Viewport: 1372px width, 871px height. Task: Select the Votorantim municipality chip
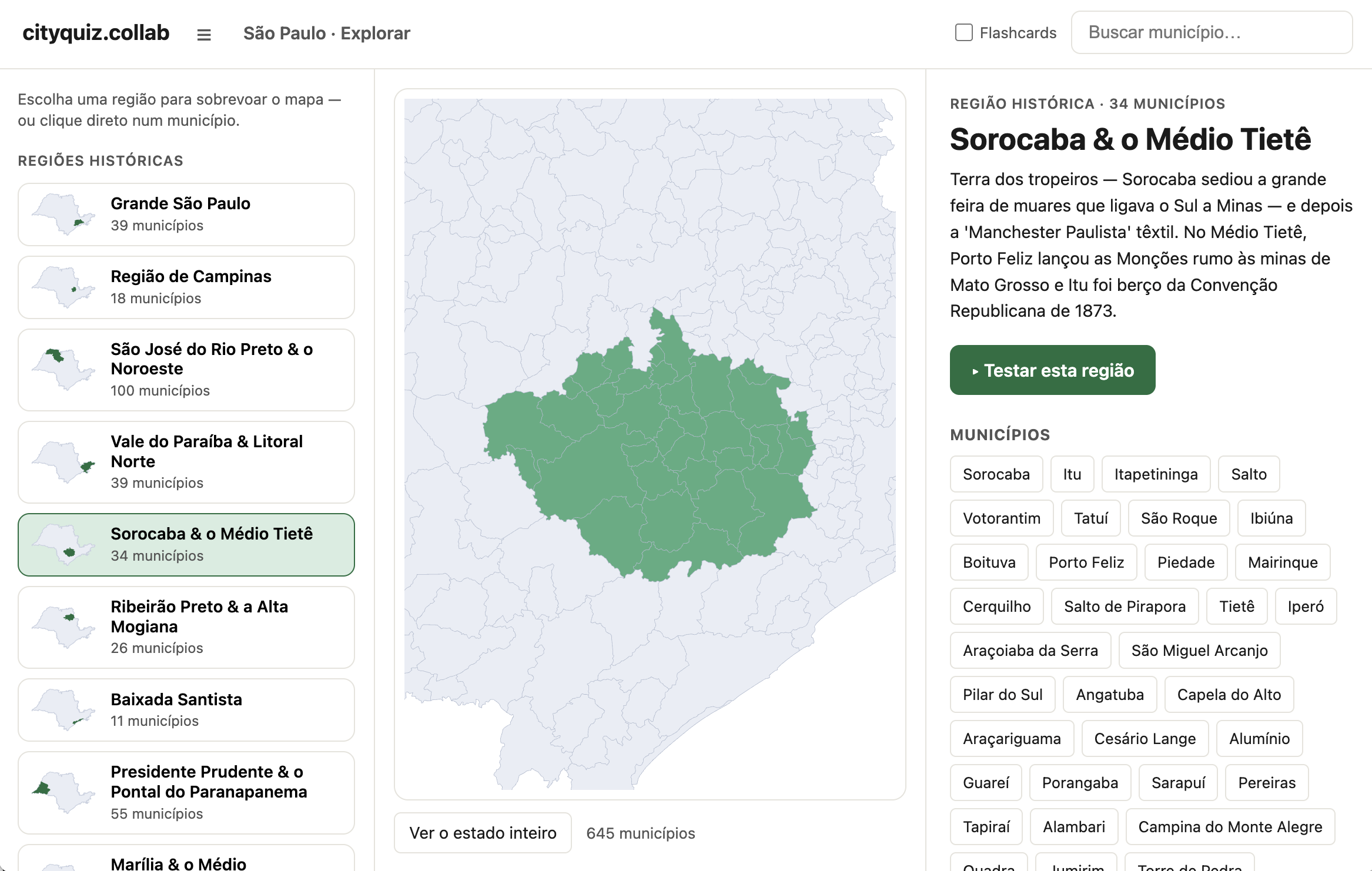1002,518
